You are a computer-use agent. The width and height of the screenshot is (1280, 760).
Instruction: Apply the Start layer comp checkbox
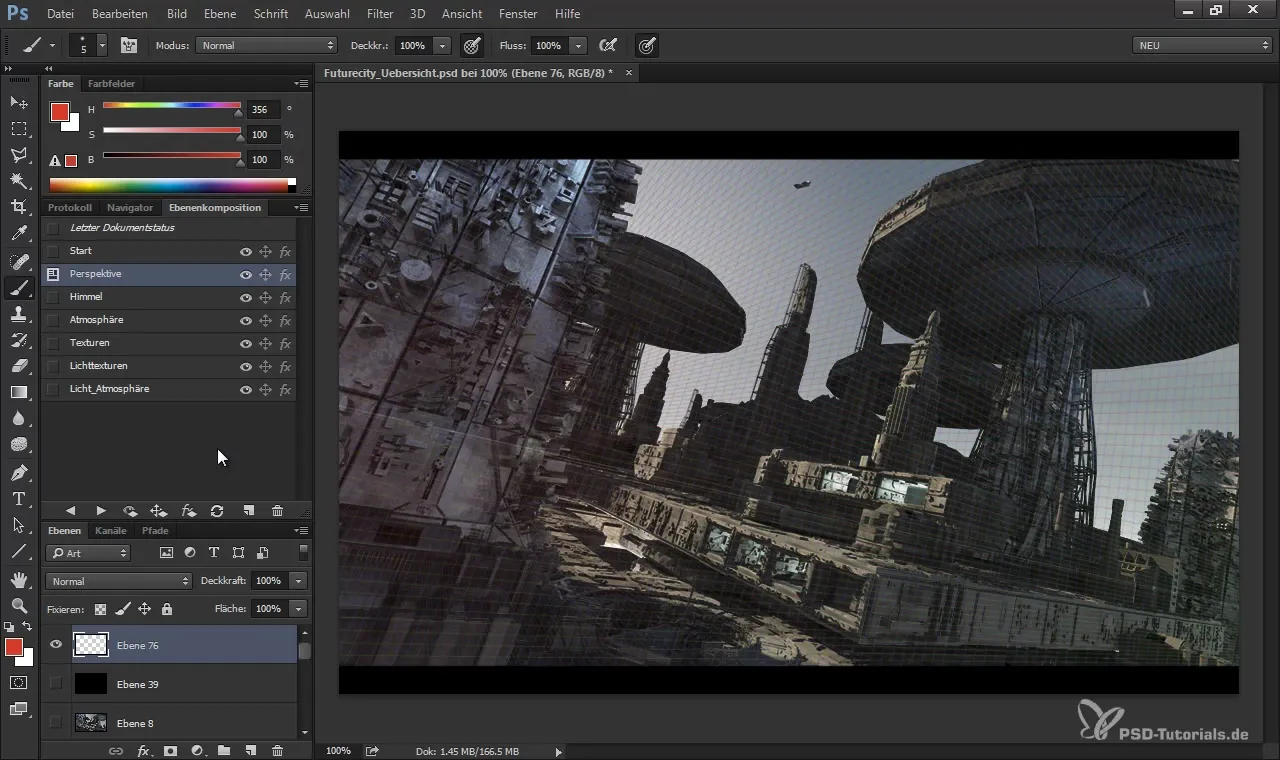(53, 251)
